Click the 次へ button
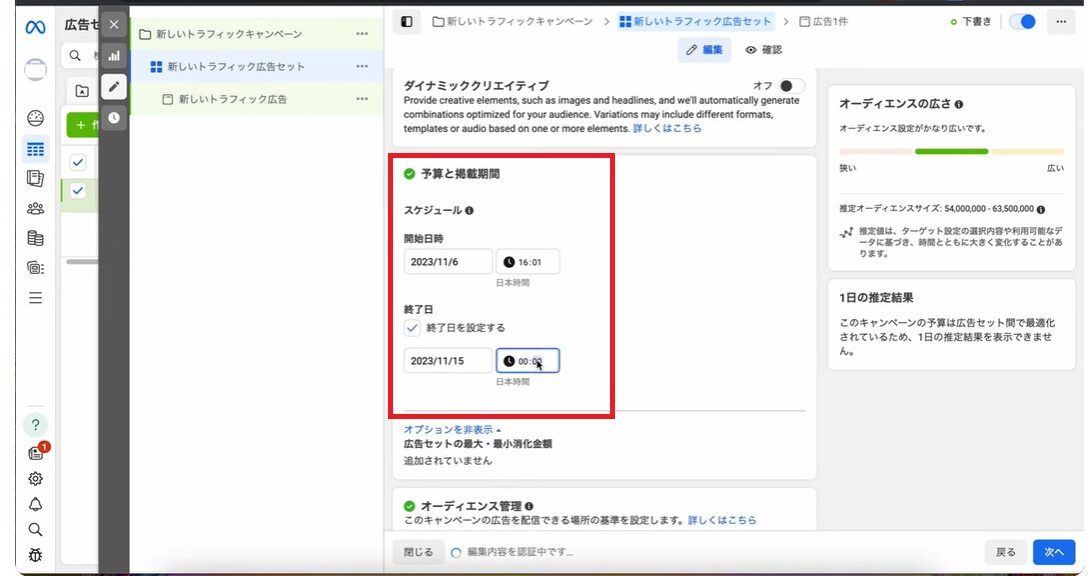1092x576 pixels. click(1054, 552)
